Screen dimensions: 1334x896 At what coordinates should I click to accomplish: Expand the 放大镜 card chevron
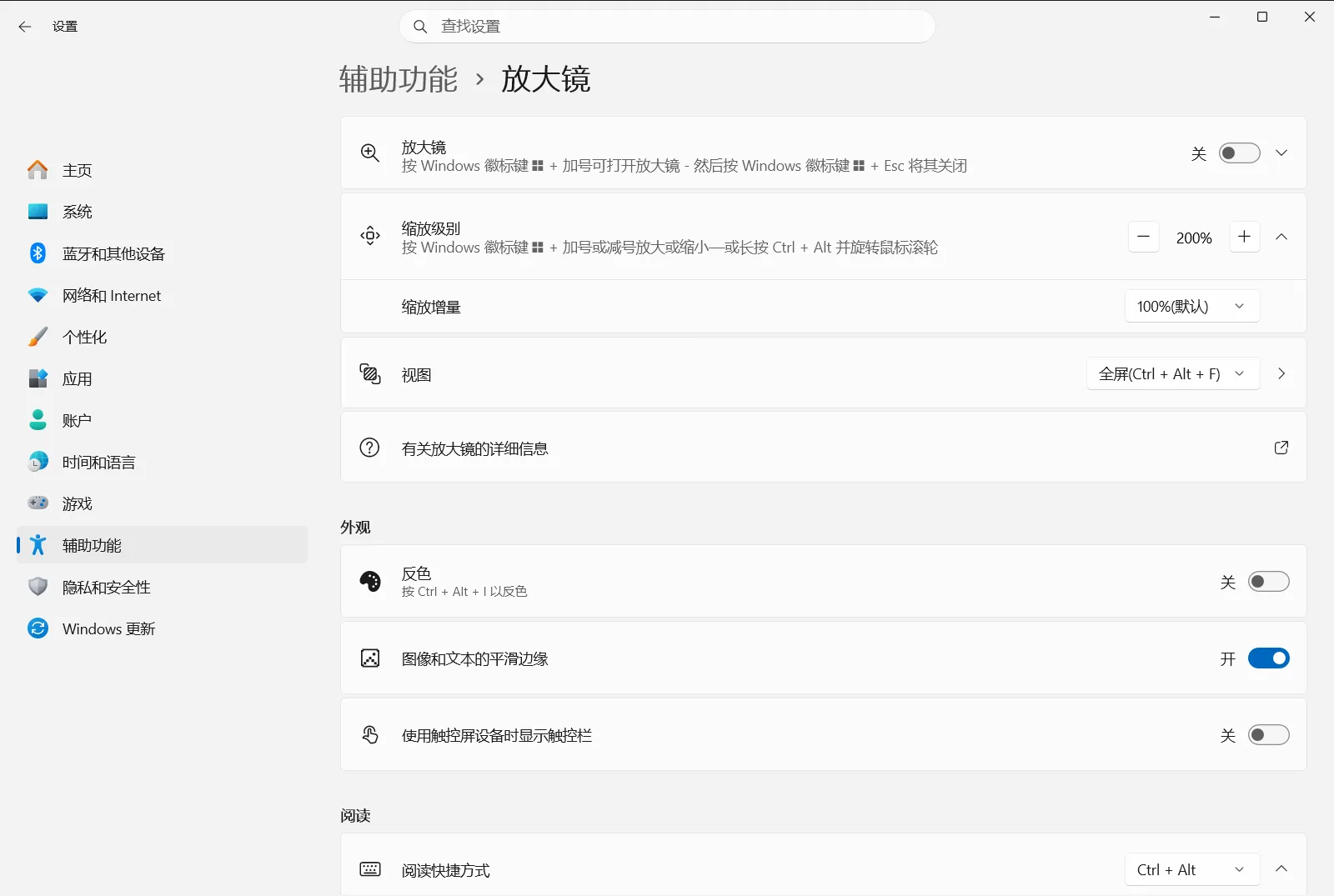tap(1281, 153)
